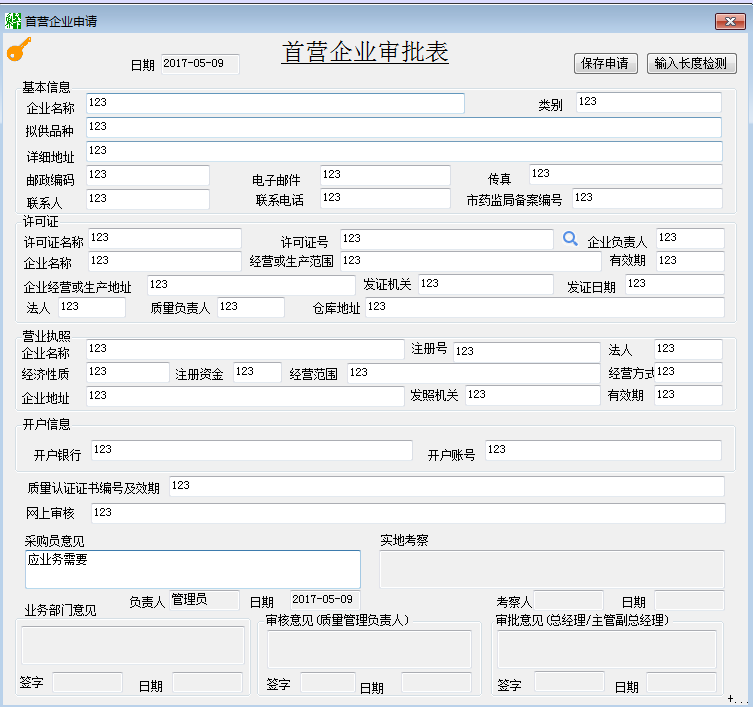Click the 联系电话 input field
Viewport: 753px width, 707px height.
click(385, 198)
